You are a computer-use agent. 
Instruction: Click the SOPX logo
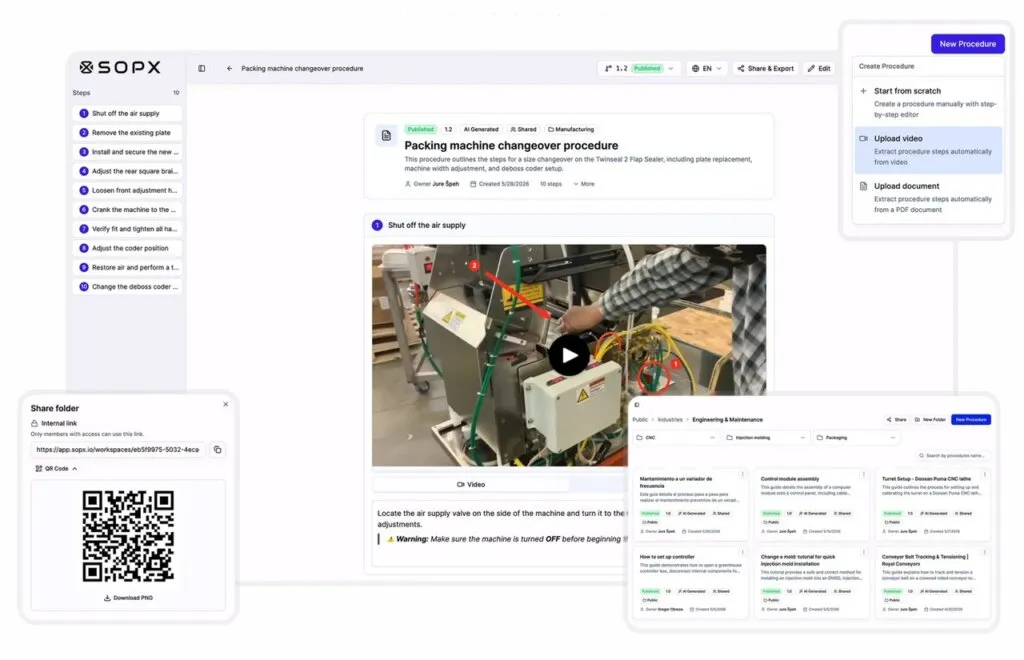pyautogui.click(x=120, y=67)
